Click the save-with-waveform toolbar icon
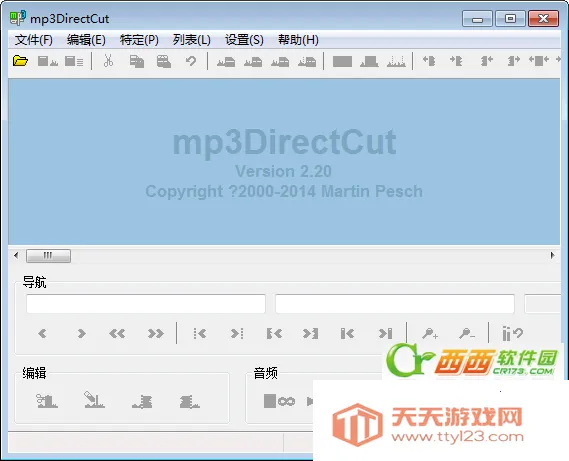The width and height of the screenshot is (569, 461). (48, 61)
